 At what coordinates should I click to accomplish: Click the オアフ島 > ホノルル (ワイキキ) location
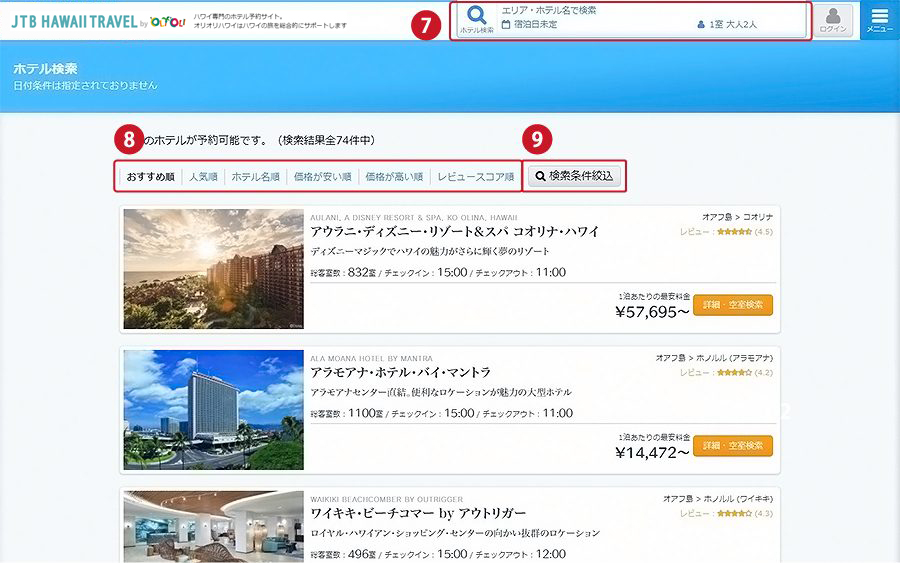point(718,499)
